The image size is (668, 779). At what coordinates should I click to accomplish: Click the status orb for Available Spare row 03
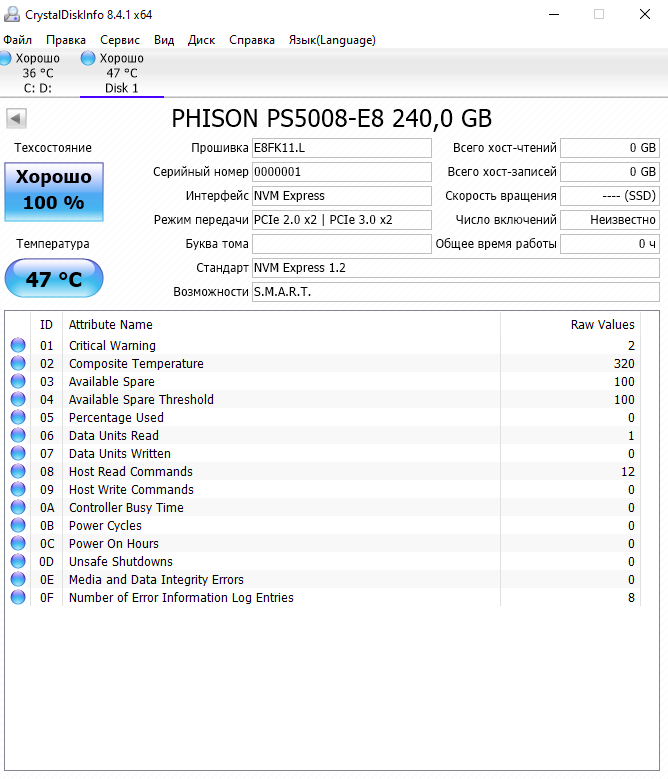pyautogui.click(x=18, y=381)
